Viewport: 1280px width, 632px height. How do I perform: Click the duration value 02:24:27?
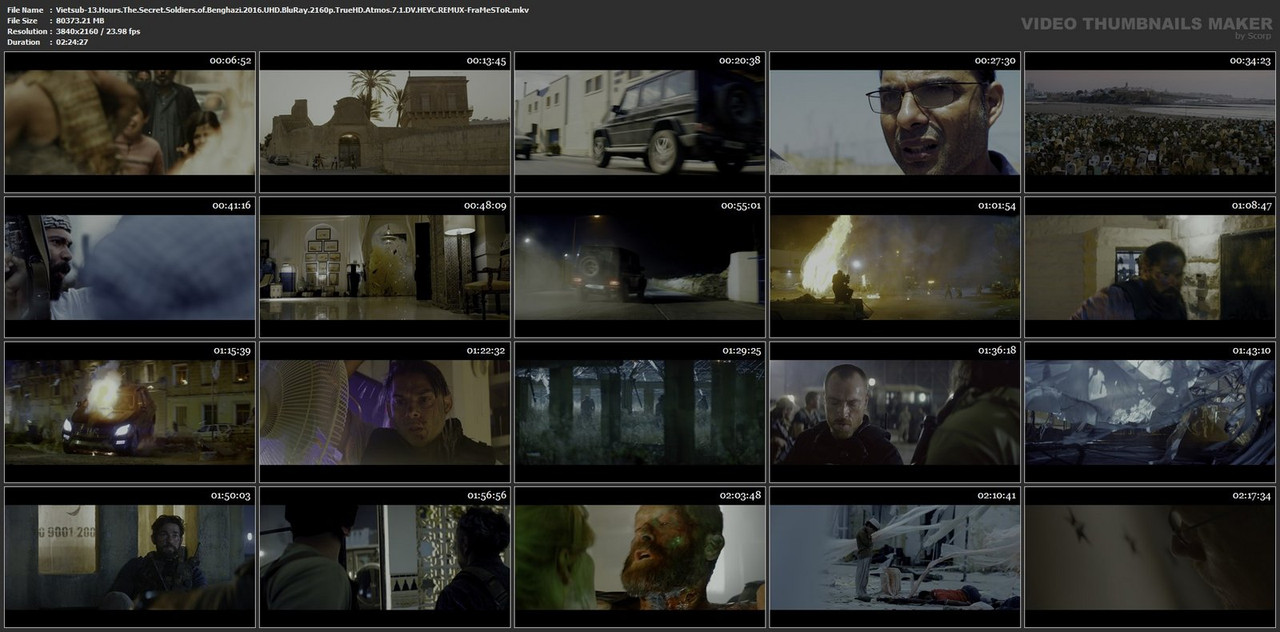[72, 43]
